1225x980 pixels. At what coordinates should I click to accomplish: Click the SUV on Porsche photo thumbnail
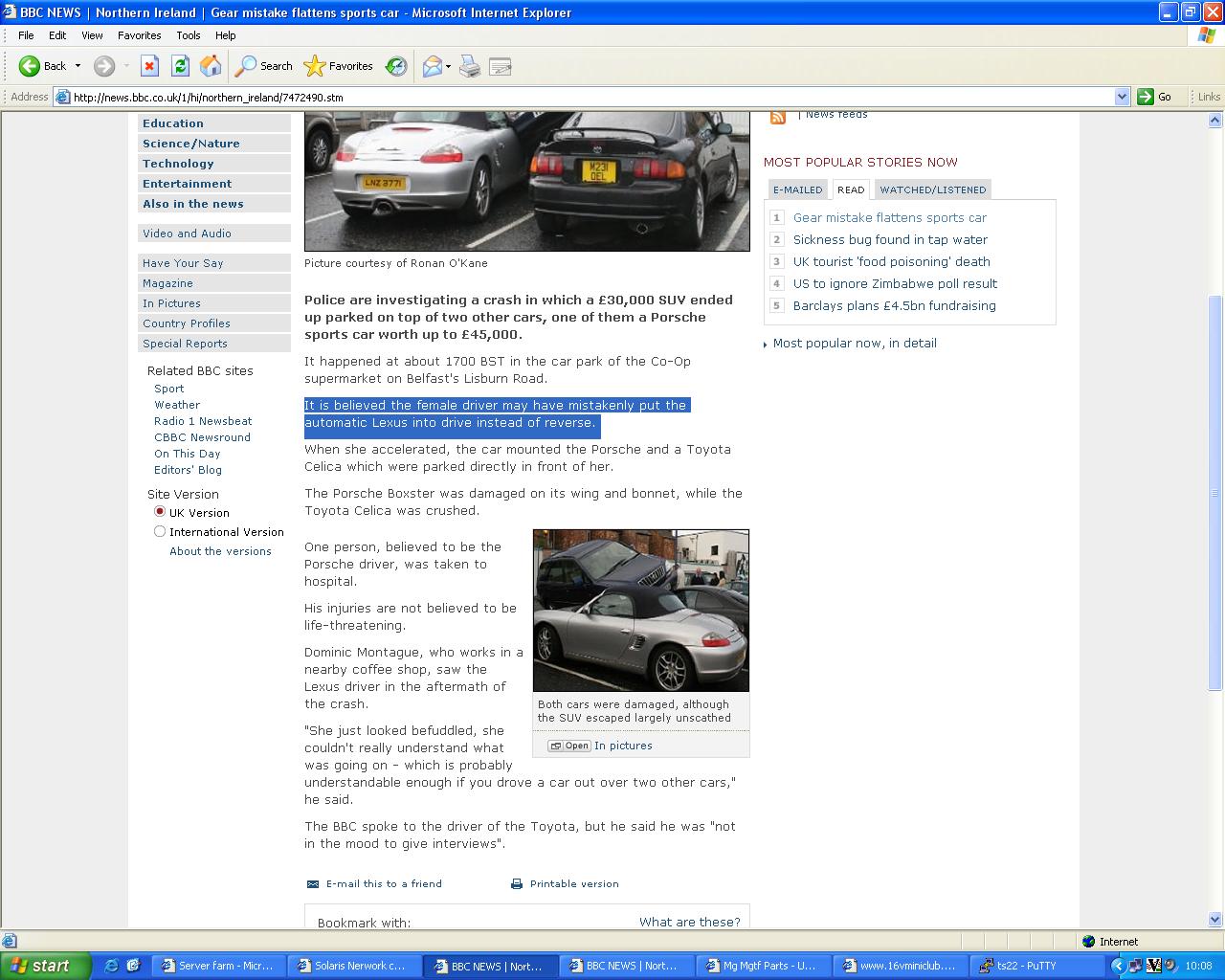[x=641, y=611]
